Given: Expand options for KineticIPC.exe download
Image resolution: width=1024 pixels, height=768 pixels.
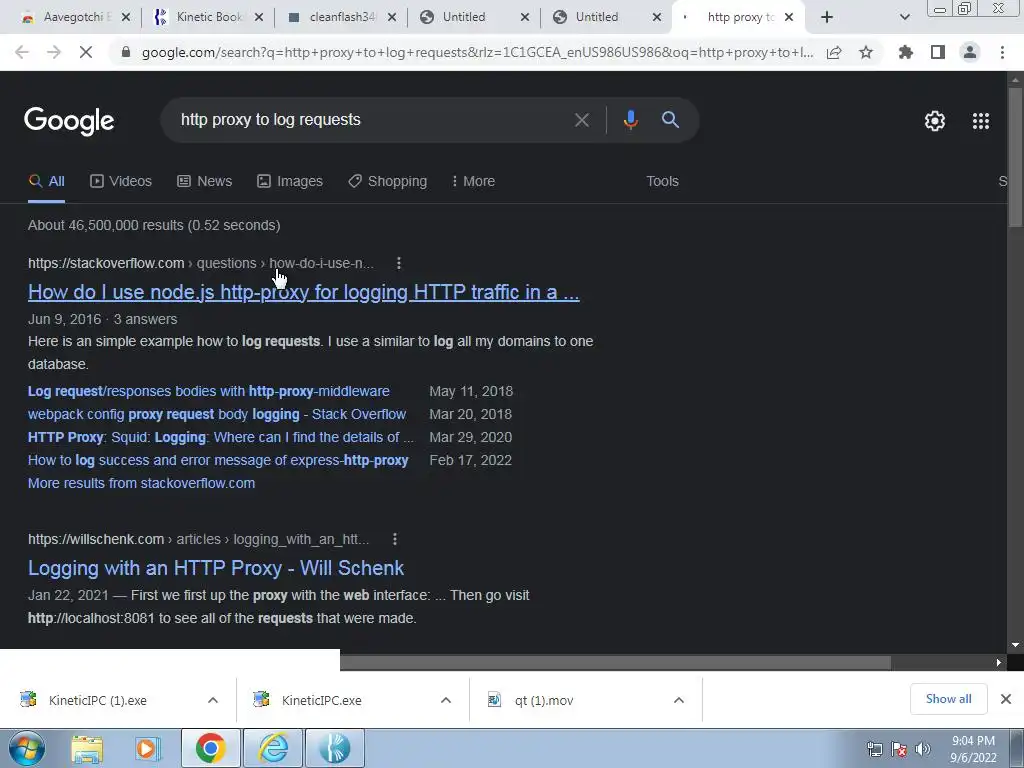Looking at the screenshot, I should pos(446,700).
